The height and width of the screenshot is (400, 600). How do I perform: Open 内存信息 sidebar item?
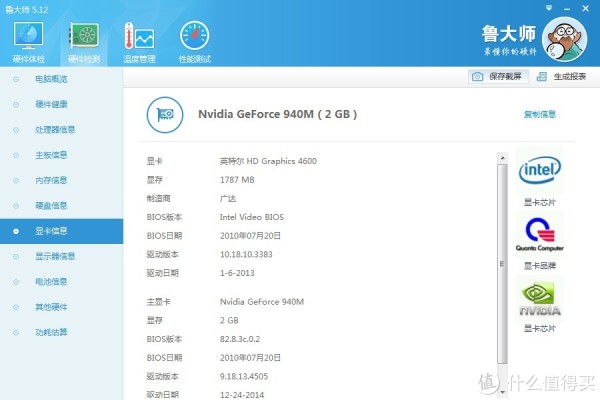tap(51, 180)
